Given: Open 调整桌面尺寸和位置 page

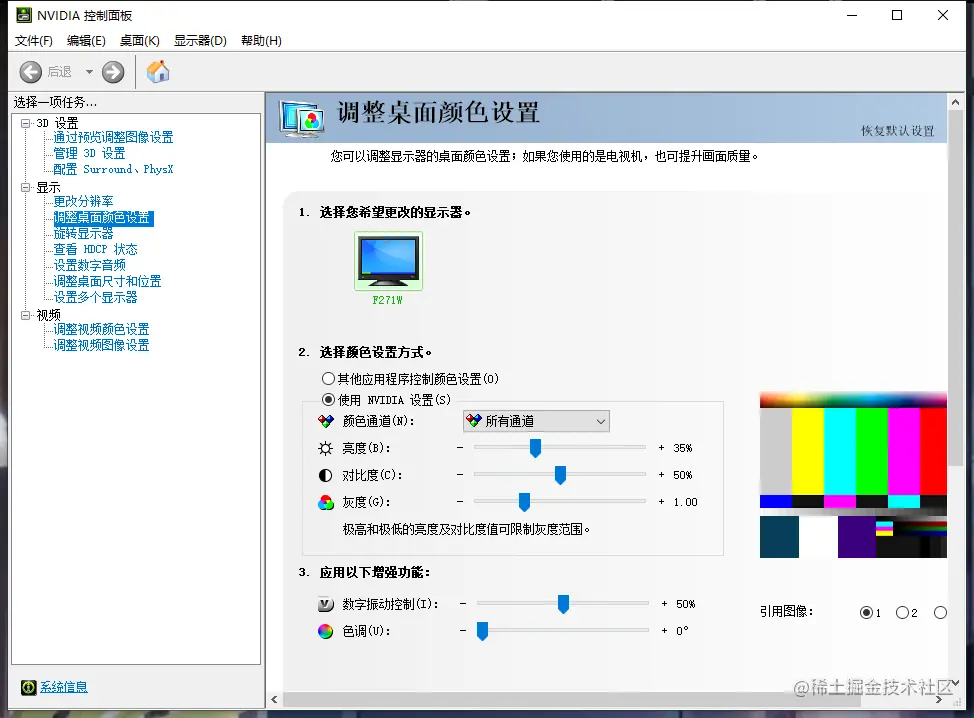Looking at the screenshot, I should (107, 281).
